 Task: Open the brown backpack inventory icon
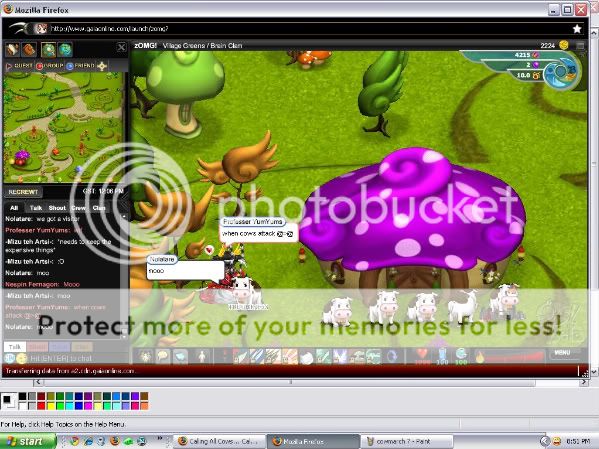29,50
